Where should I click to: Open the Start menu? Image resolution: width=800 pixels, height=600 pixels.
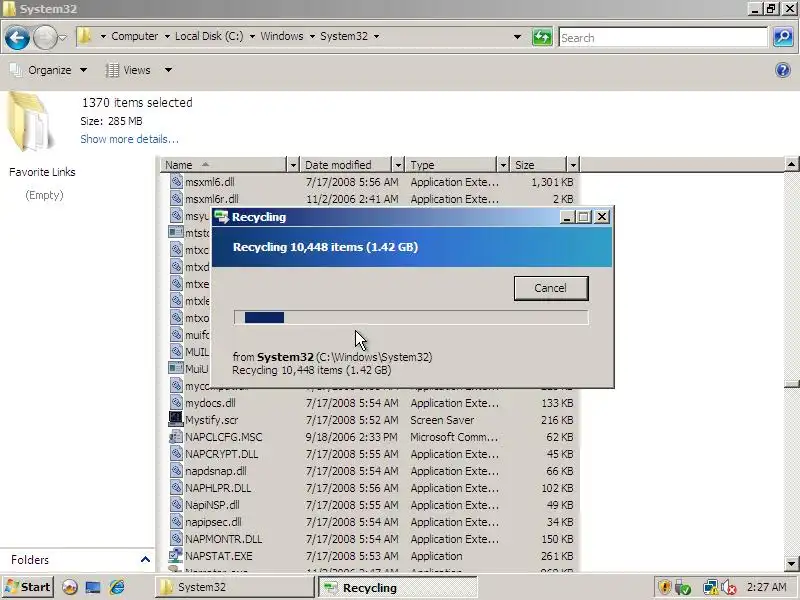28,587
